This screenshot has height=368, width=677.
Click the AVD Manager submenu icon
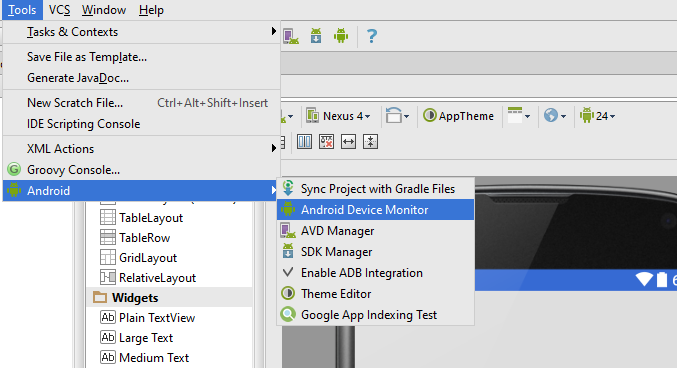[x=288, y=231]
